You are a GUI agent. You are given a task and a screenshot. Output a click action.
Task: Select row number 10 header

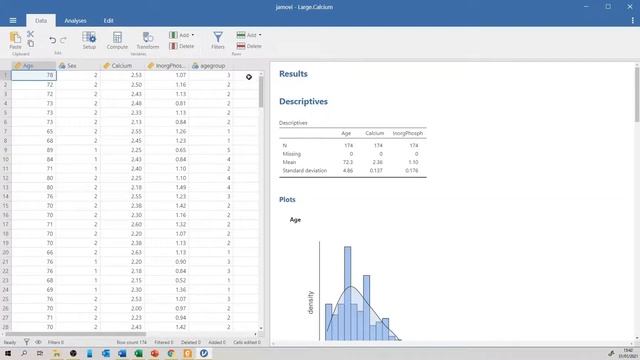[6, 159]
